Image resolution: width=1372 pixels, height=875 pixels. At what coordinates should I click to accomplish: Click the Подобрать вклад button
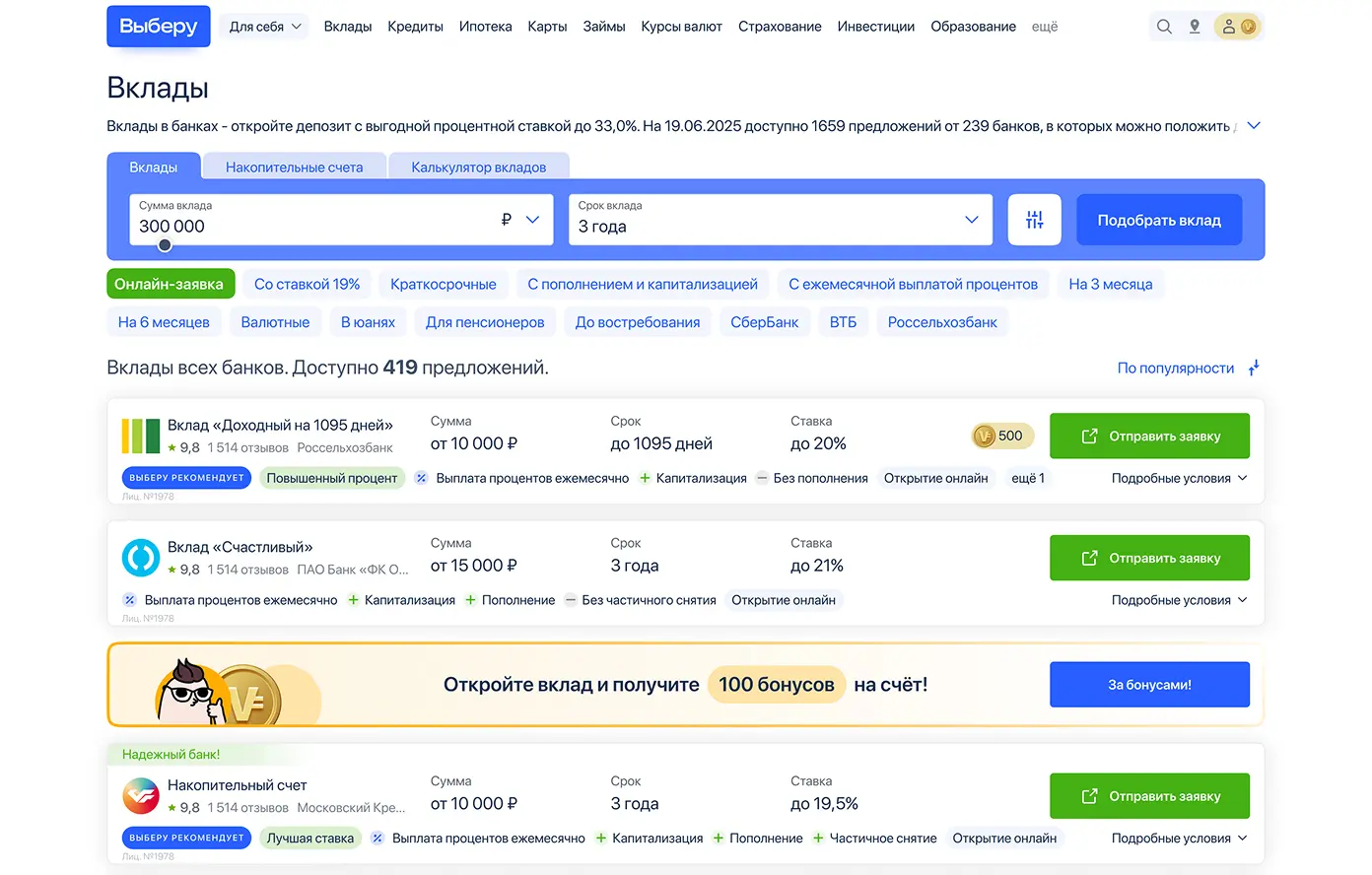pyautogui.click(x=1158, y=220)
